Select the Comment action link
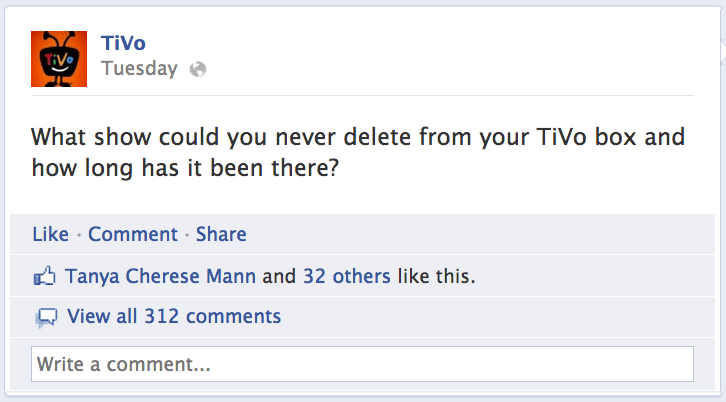Viewport: 726px width, 402px height. (133, 234)
